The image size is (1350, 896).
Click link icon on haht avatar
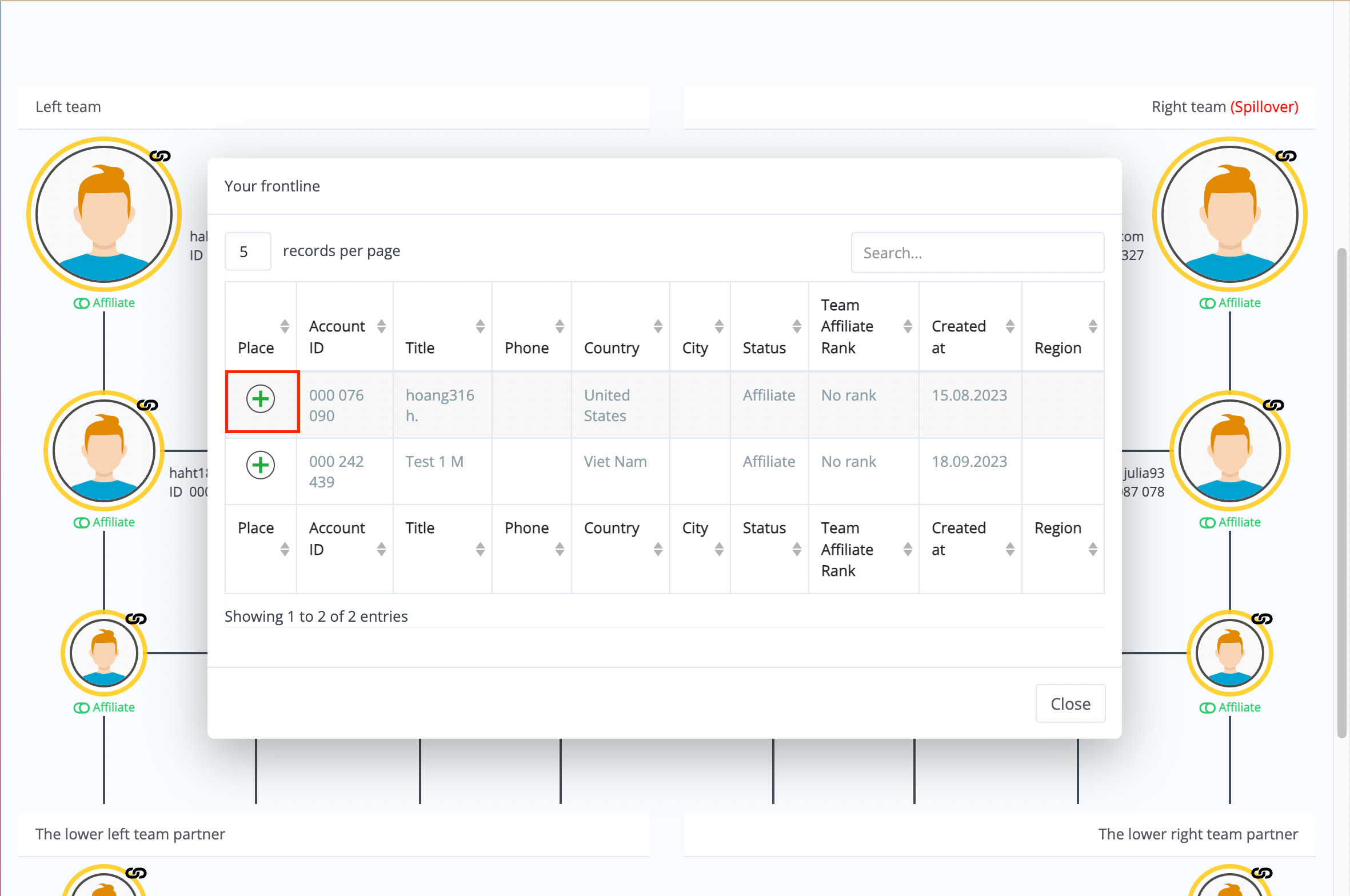pos(147,405)
